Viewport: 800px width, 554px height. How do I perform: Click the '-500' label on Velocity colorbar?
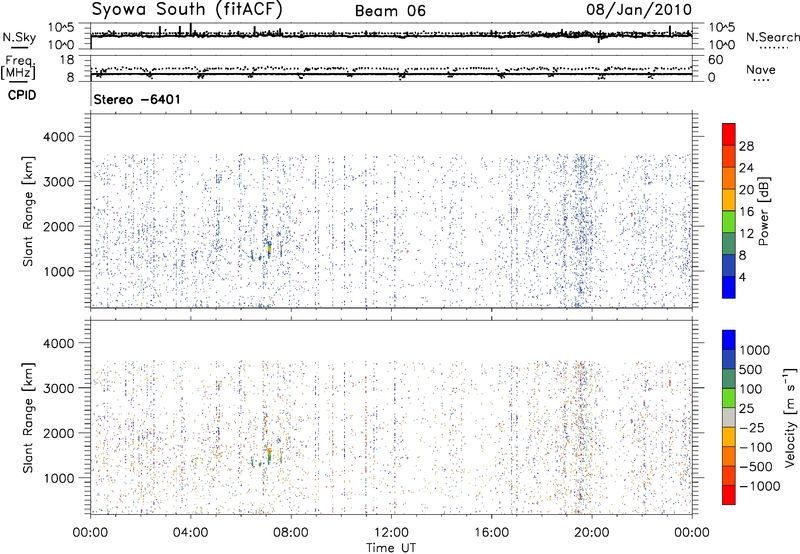click(756, 467)
